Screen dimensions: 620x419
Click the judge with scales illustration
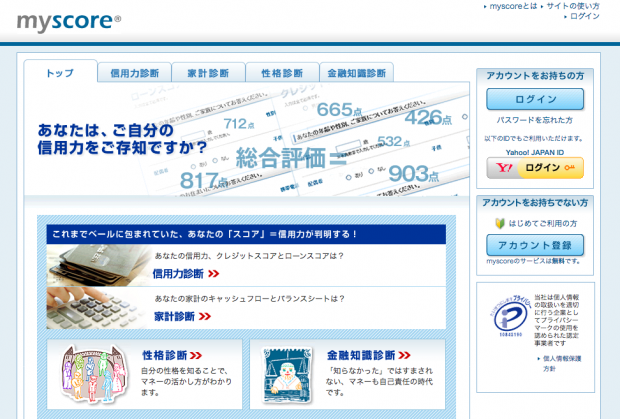coord(288,375)
